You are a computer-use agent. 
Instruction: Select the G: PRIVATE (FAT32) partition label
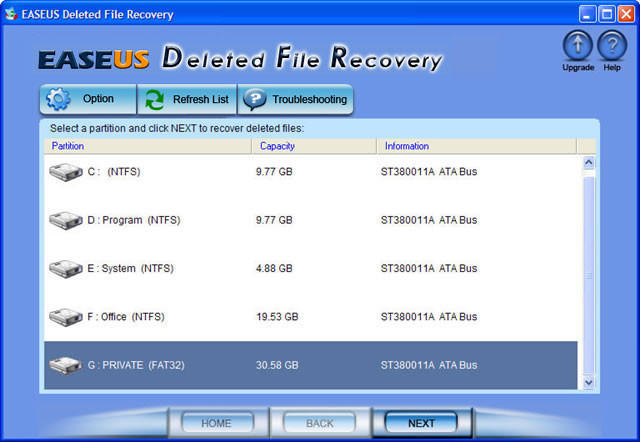coord(136,365)
